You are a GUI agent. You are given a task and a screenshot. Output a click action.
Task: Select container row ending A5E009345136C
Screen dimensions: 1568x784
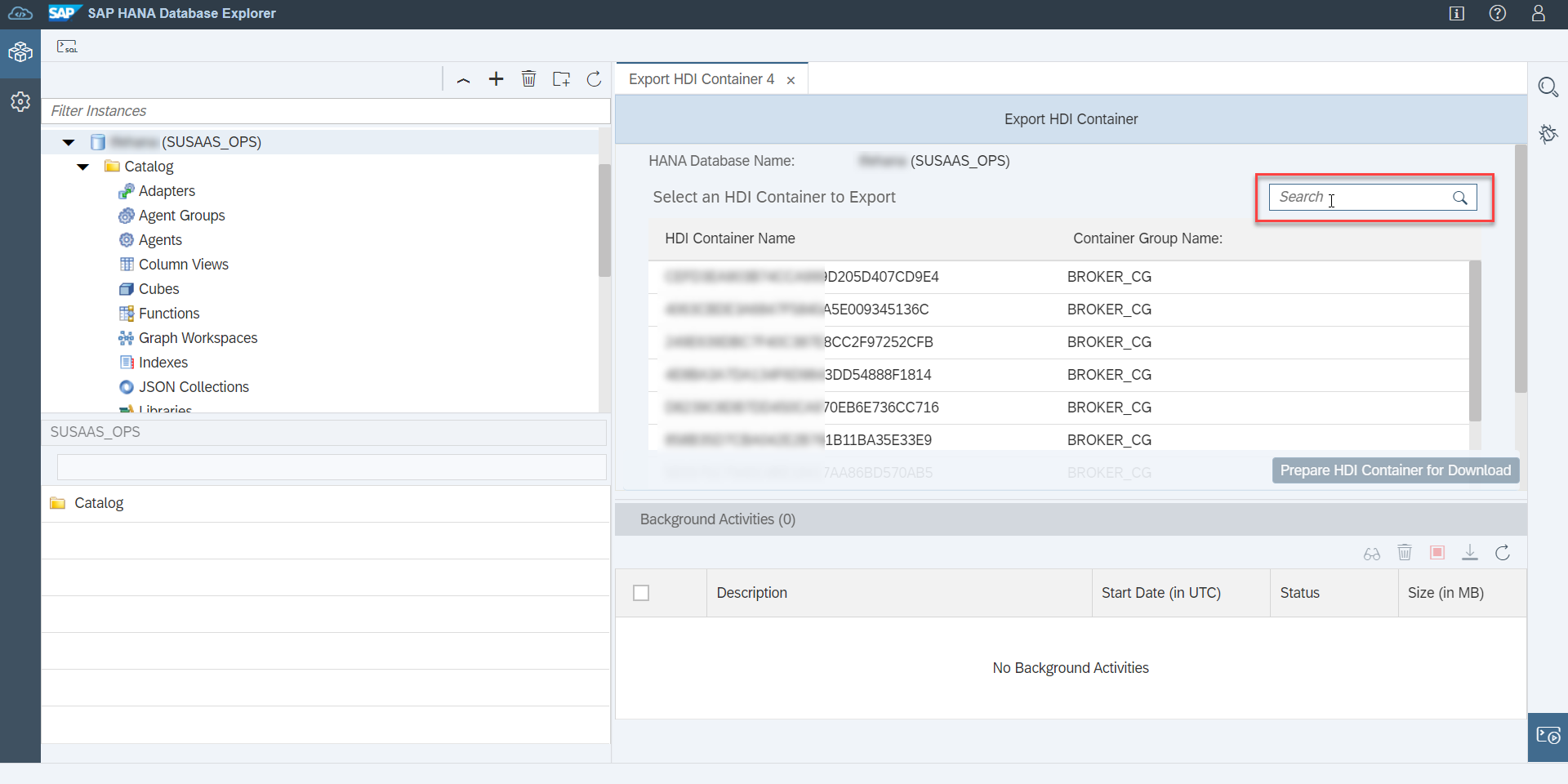pos(1058,310)
